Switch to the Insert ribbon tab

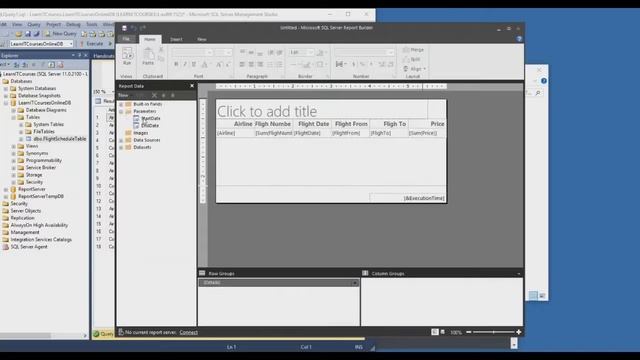[176, 39]
